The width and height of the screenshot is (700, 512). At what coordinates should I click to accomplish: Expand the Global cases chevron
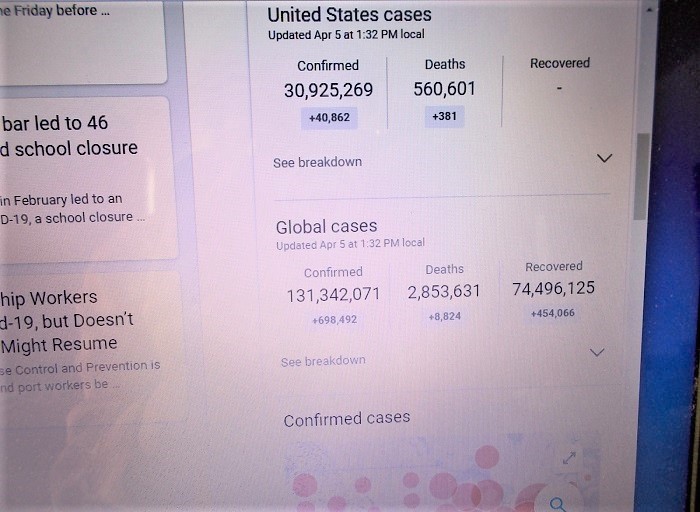click(597, 352)
